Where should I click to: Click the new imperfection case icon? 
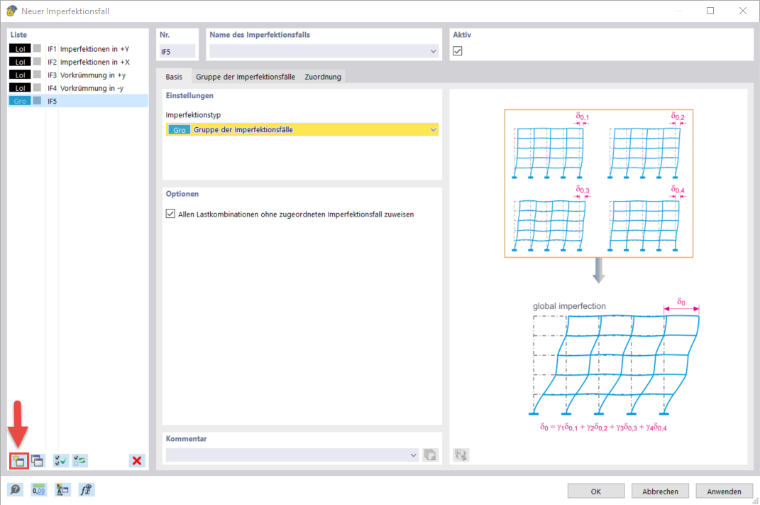(19, 460)
